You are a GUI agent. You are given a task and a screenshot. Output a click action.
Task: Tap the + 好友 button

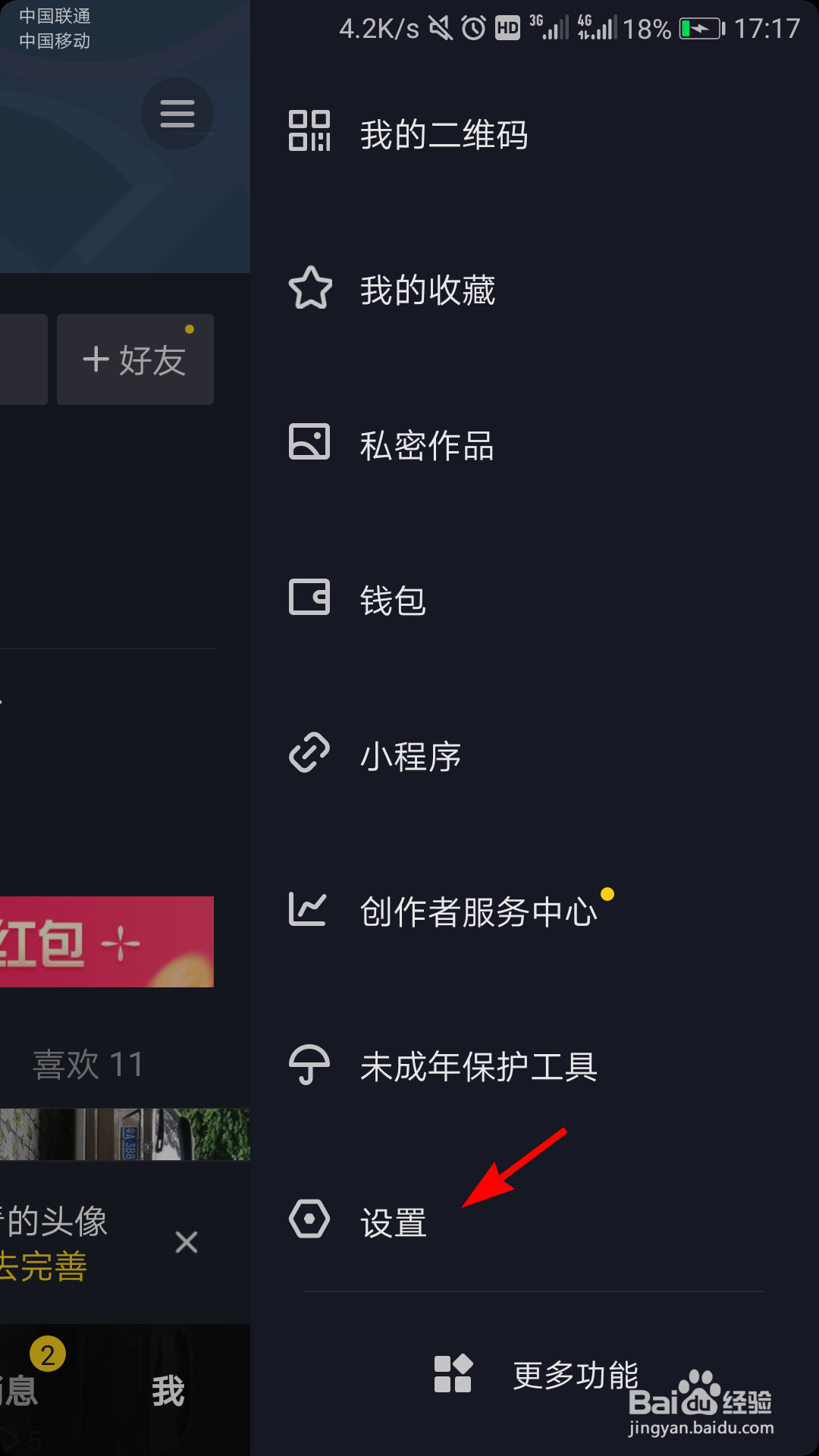(x=135, y=359)
